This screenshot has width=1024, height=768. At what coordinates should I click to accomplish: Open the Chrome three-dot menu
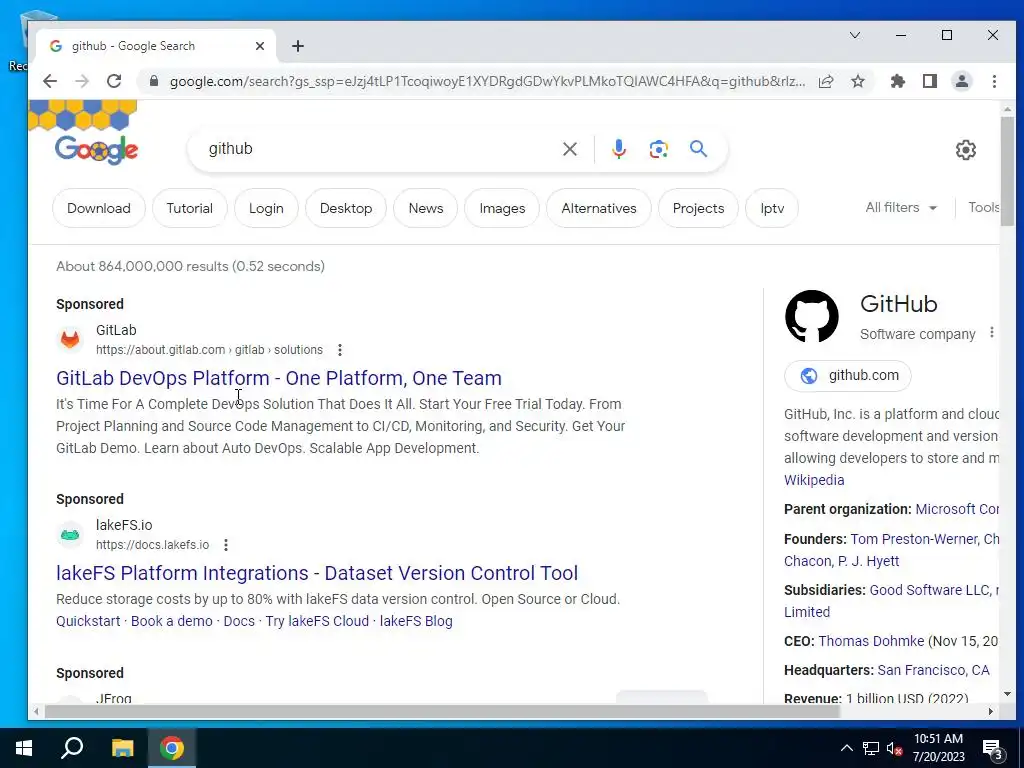coord(994,81)
